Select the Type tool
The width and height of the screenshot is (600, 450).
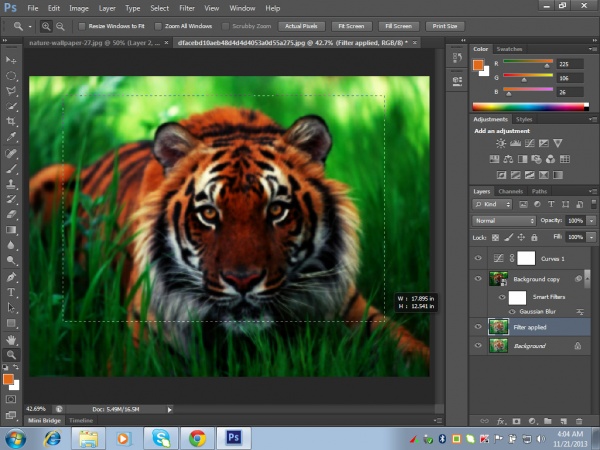tap(11, 293)
